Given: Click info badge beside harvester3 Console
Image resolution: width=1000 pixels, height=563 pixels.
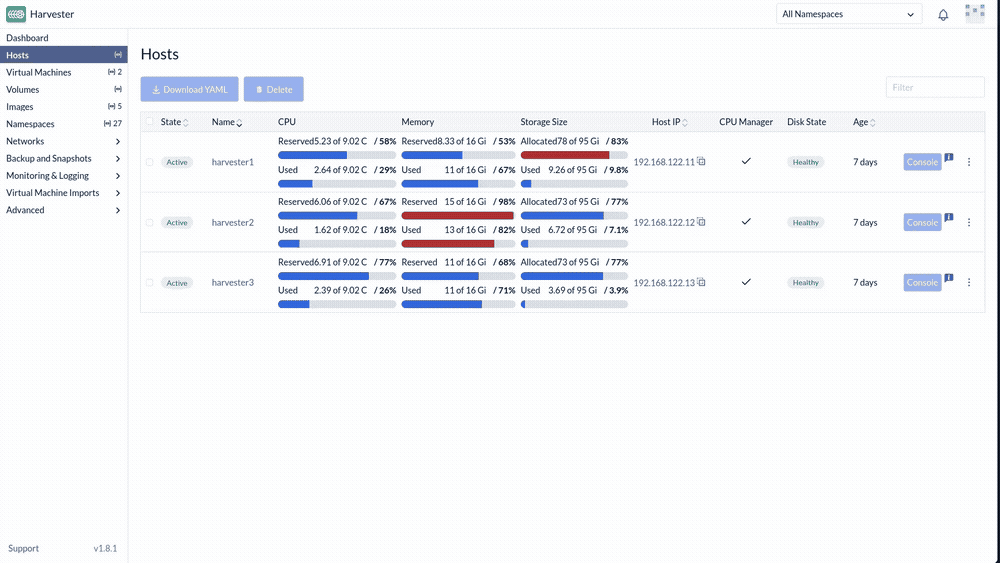Looking at the screenshot, I should point(949,278).
